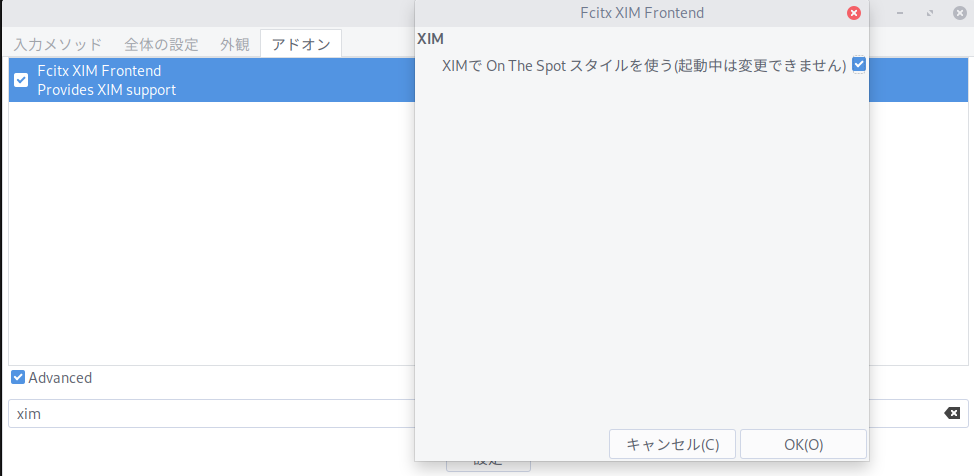Click the partially hidden 設定 button
This screenshot has width=974, height=476.
pyautogui.click(x=488, y=465)
